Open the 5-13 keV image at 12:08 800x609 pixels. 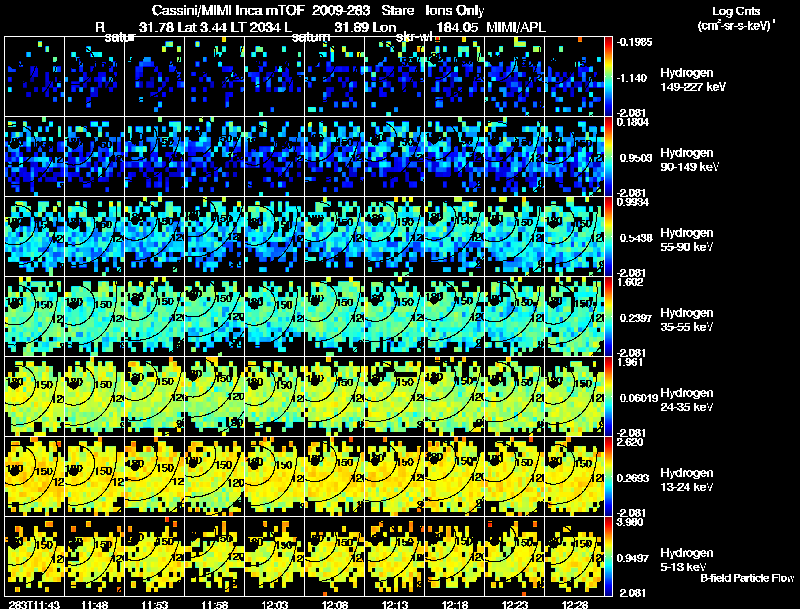[335, 556]
